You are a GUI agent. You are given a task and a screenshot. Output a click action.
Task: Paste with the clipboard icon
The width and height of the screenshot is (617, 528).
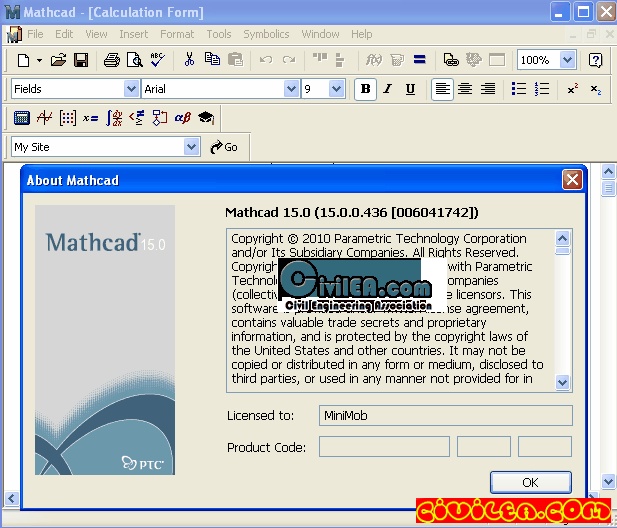coord(235,59)
